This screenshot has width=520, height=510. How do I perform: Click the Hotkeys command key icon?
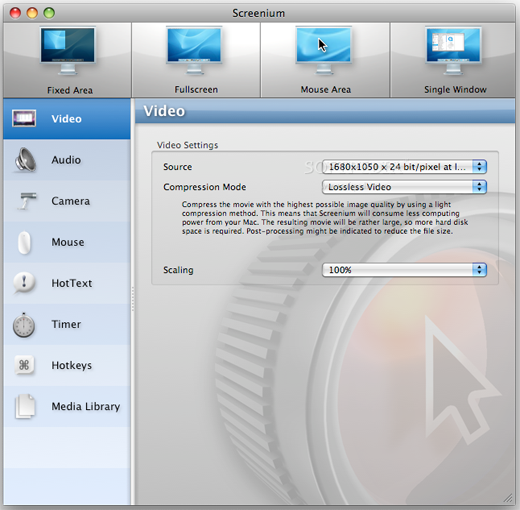click(x=24, y=365)
